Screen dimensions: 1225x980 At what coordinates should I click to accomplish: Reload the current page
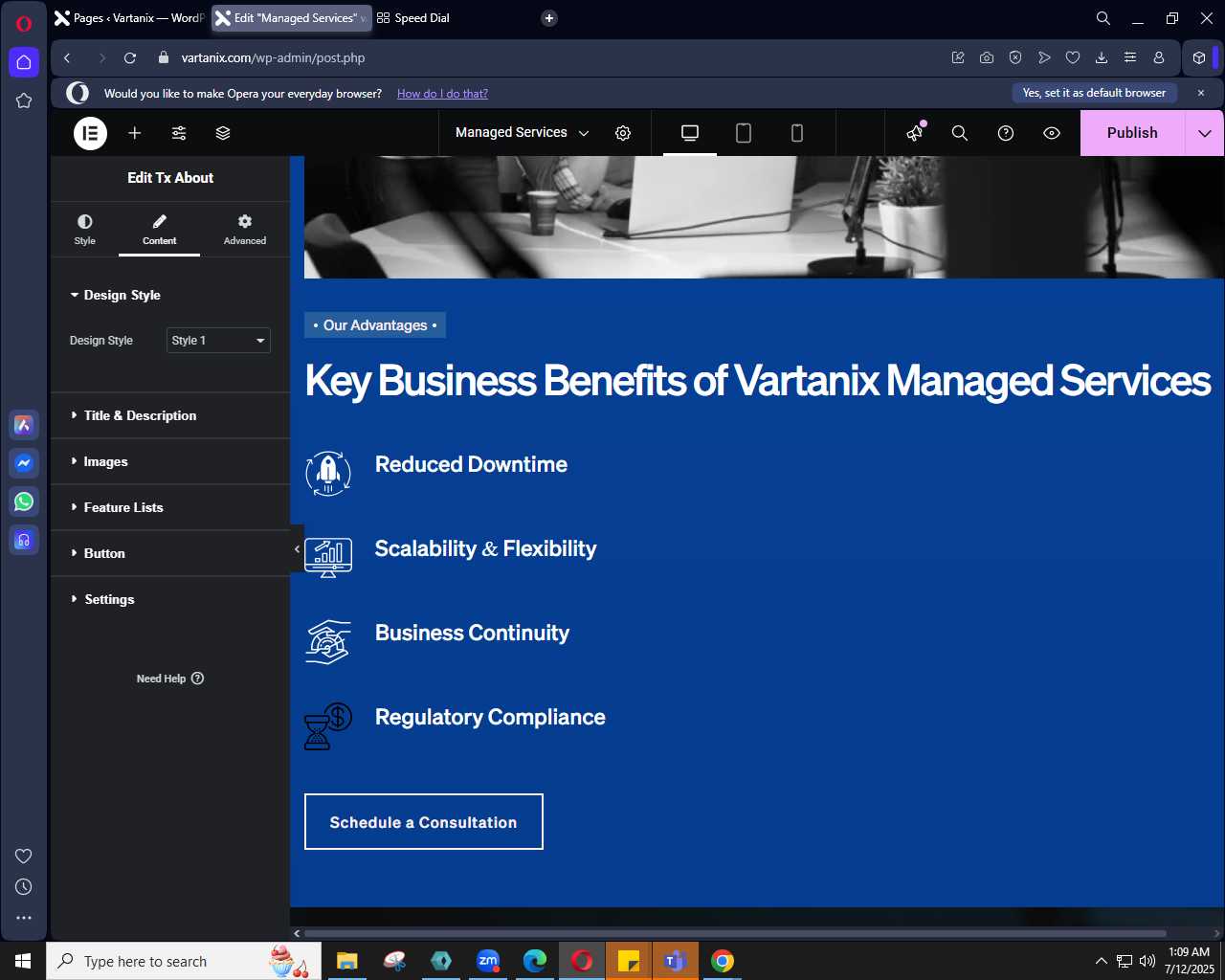click(x=130, y=57)
